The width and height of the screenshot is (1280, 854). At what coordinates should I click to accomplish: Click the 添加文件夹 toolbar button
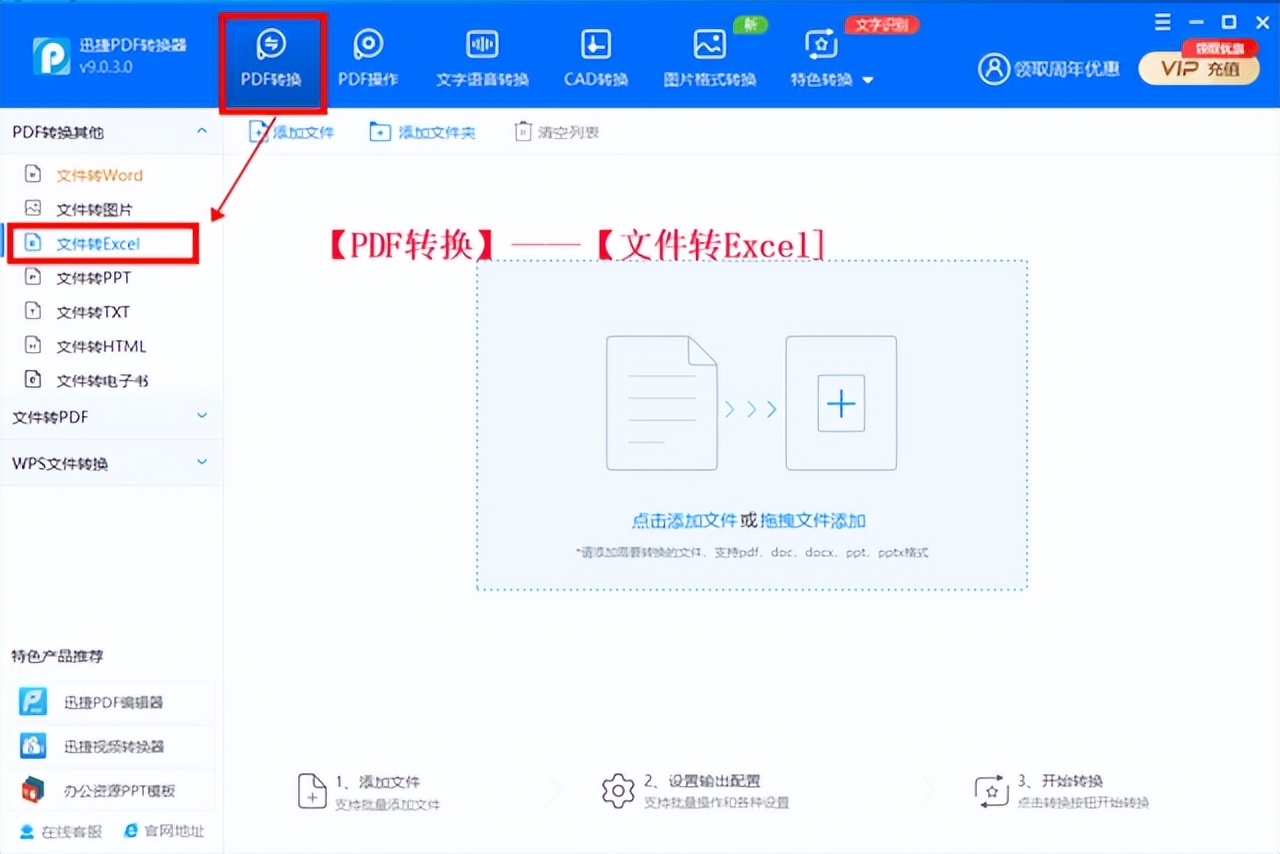tap(423, 132)
